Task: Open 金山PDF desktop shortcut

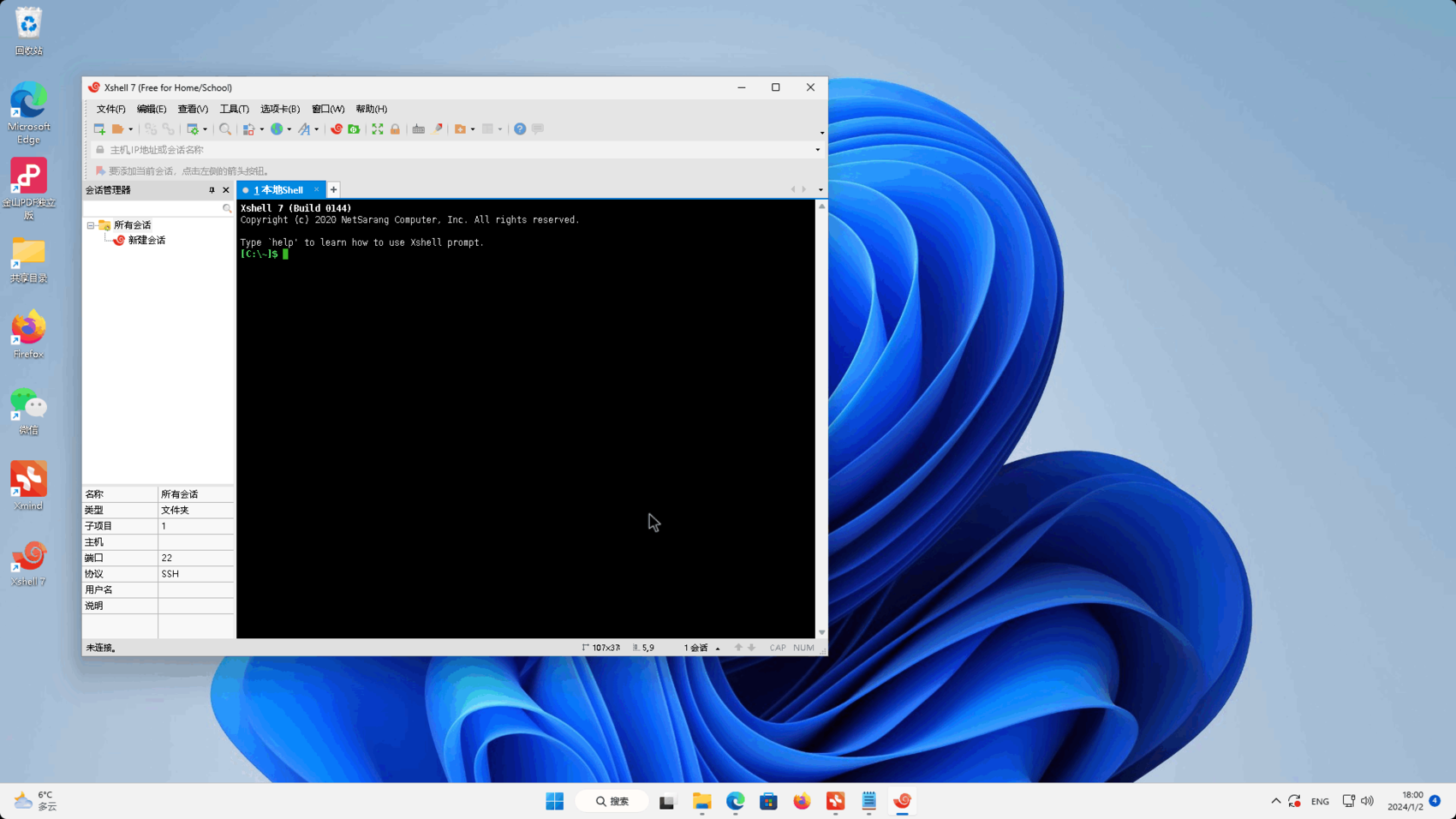Action: point(28,188)
